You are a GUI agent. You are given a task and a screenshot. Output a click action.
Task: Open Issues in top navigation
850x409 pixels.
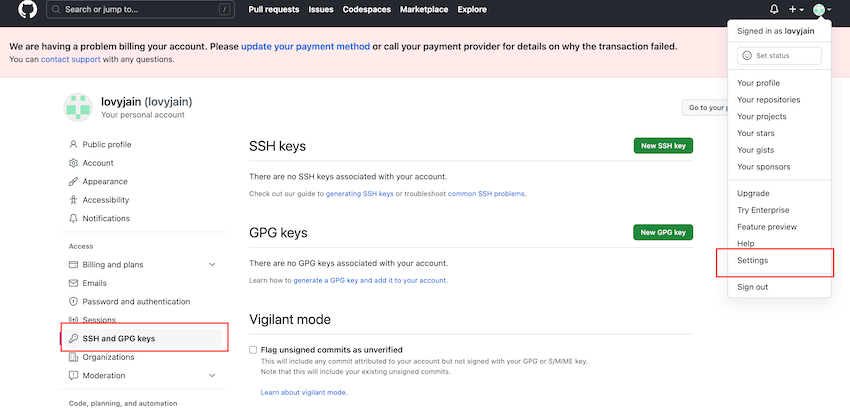(321, 9)
